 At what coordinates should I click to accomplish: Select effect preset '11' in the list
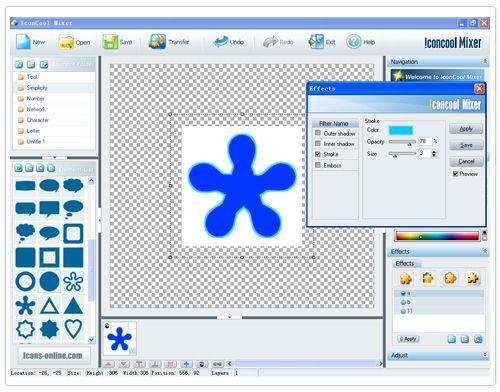[439, 311]
